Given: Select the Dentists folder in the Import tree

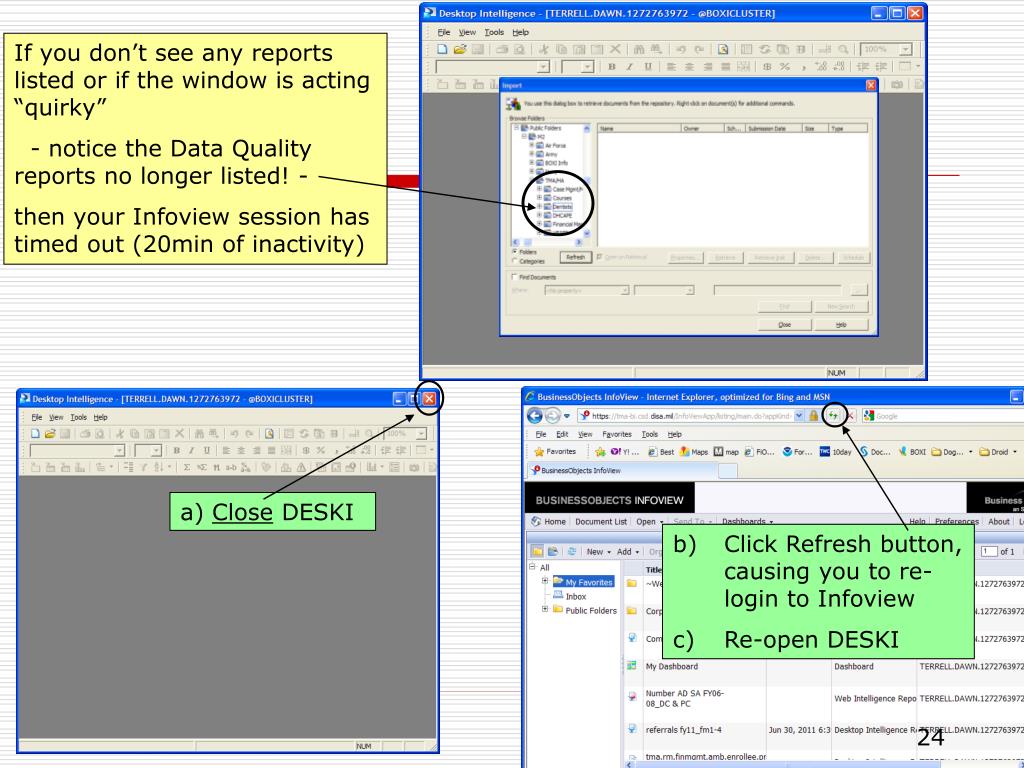Looking at the screenshot, I should (x=562, y=206).
